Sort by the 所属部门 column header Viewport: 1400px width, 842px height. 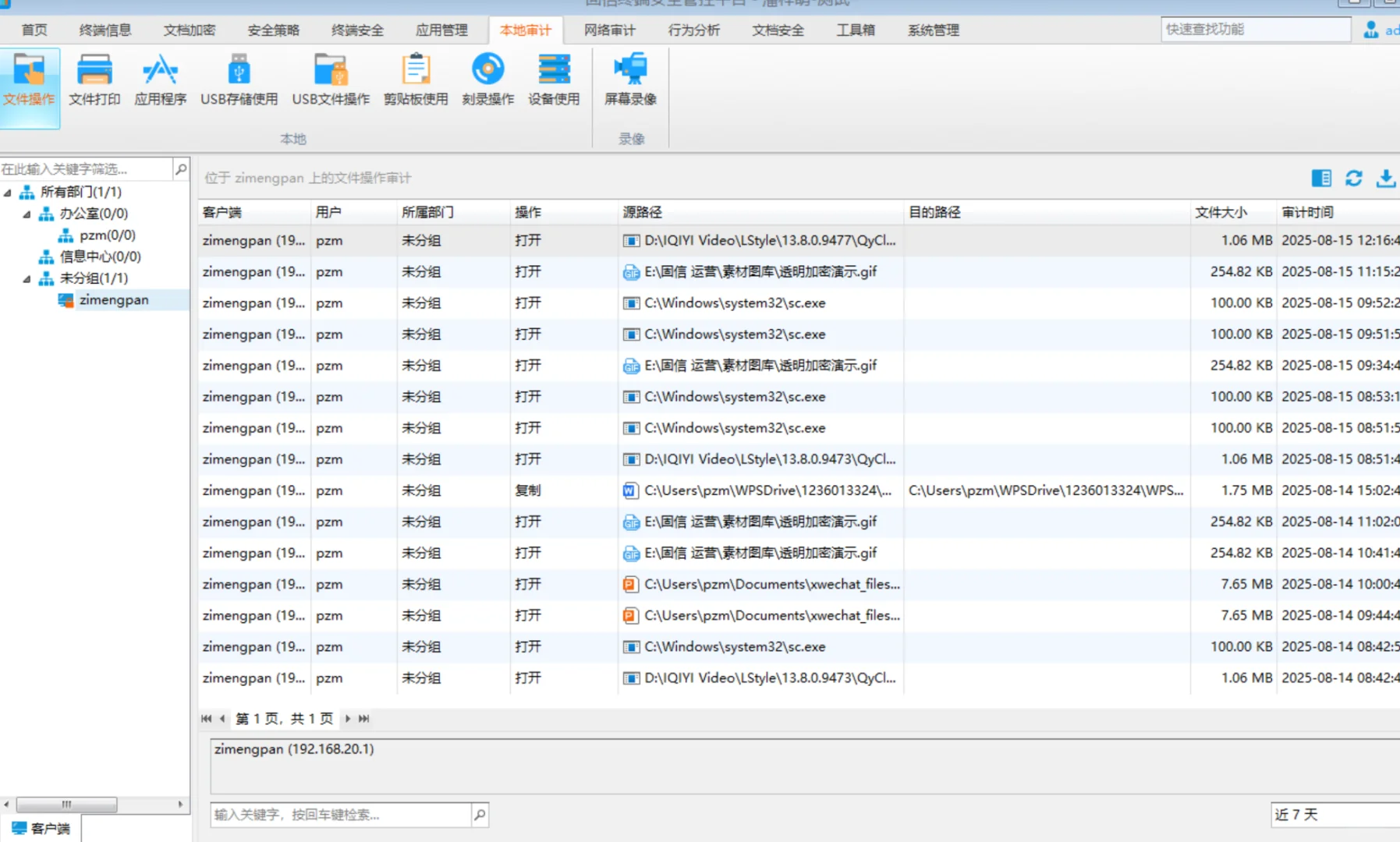(x=454, y=212)
